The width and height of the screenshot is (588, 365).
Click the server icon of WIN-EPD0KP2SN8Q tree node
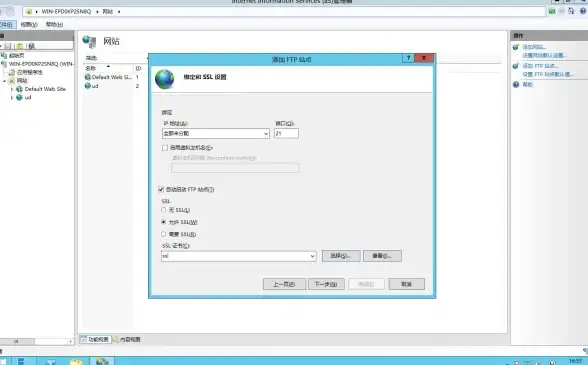[4, 64]
